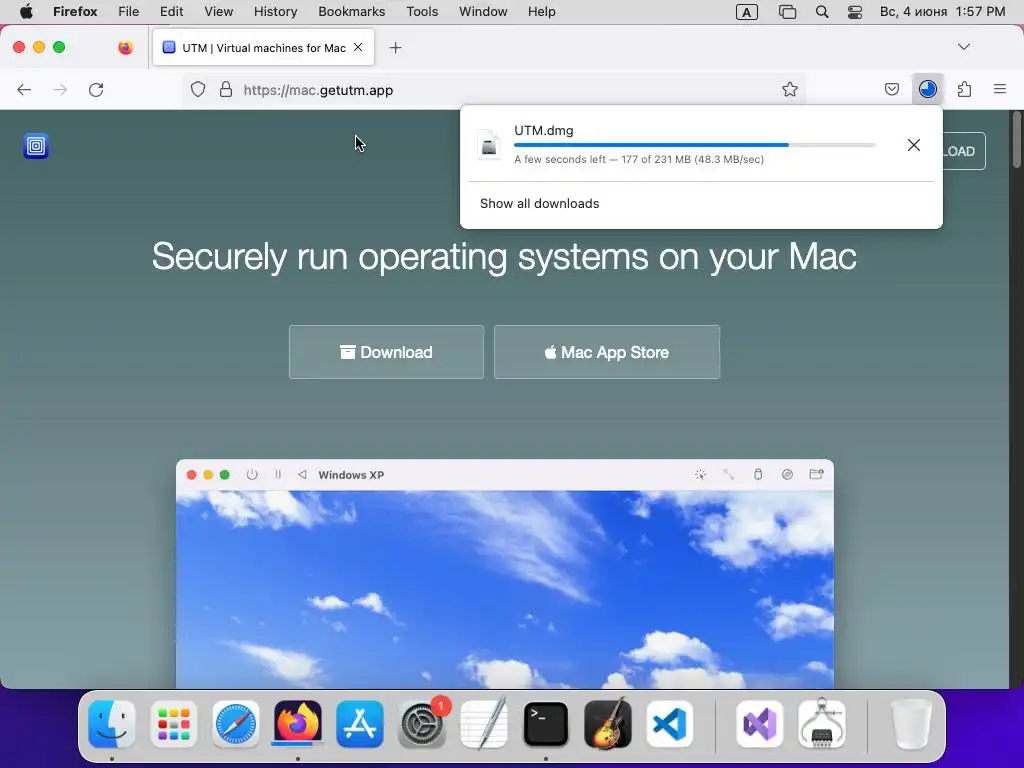Screen dimensions: 1024x768
Task: Click the Stage Manager menu bar icon
Action: coord(788,12)
